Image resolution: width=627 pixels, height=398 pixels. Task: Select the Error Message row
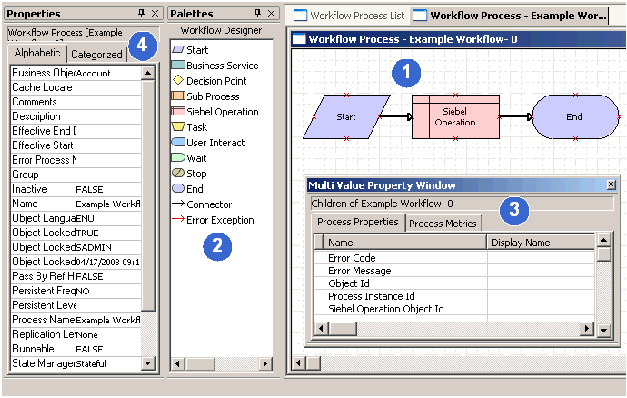point(454,271)
